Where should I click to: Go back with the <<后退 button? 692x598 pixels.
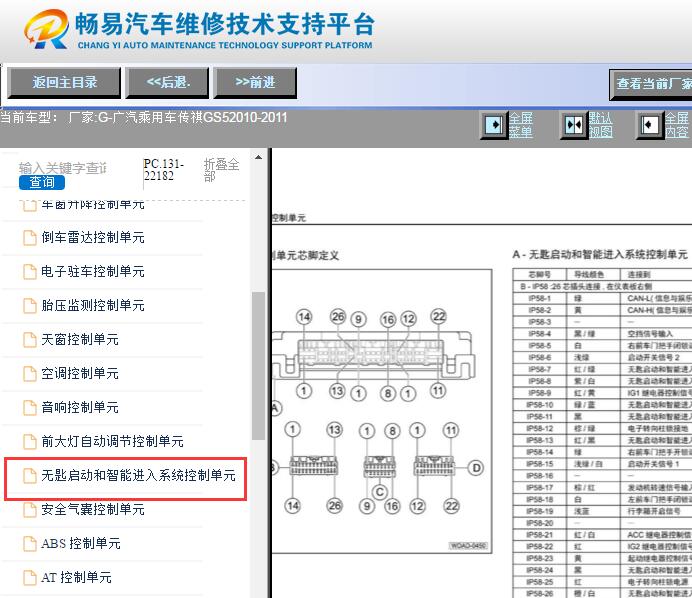click(x=167, y=83)
